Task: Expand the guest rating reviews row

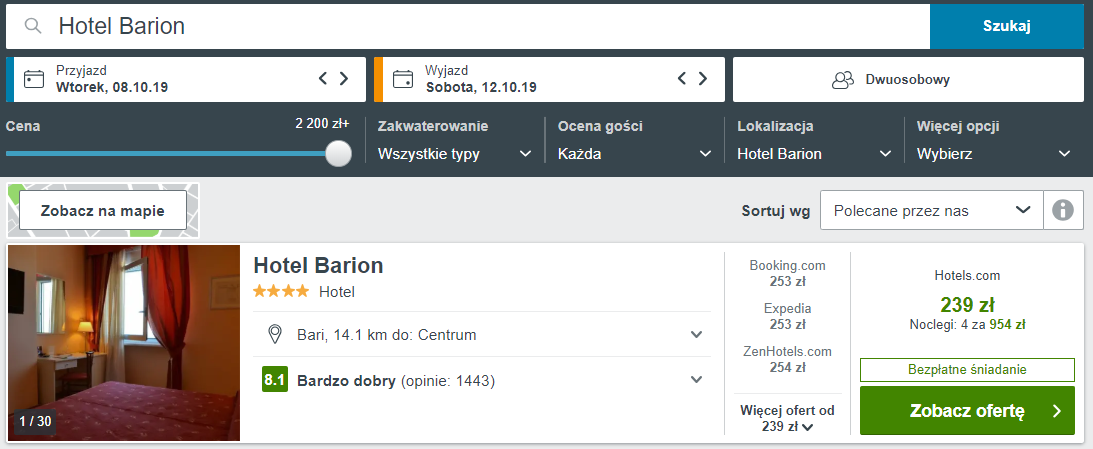Action: pos(697,380)
